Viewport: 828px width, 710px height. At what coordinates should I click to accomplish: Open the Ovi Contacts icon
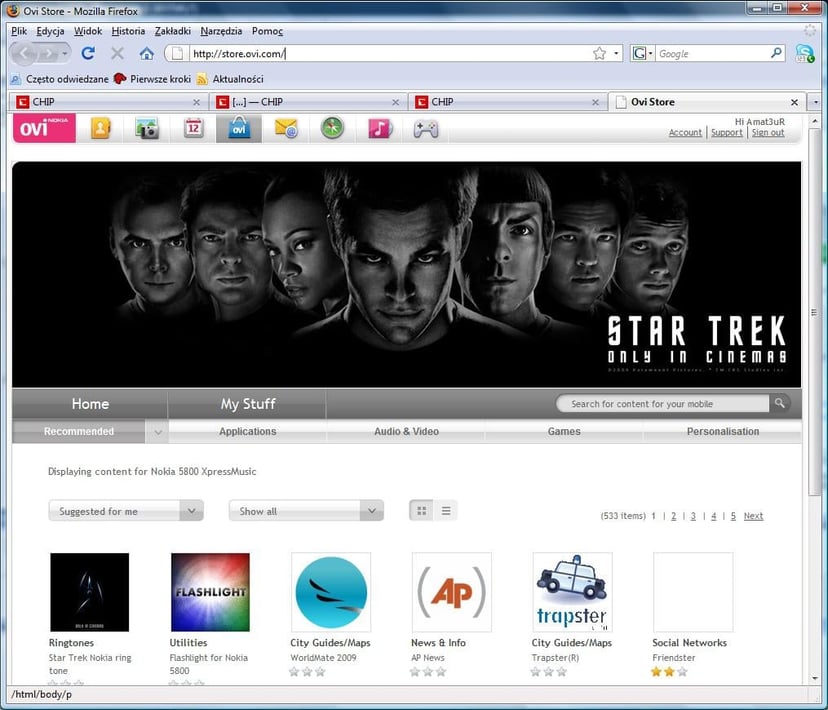click(x=100, y=128)
